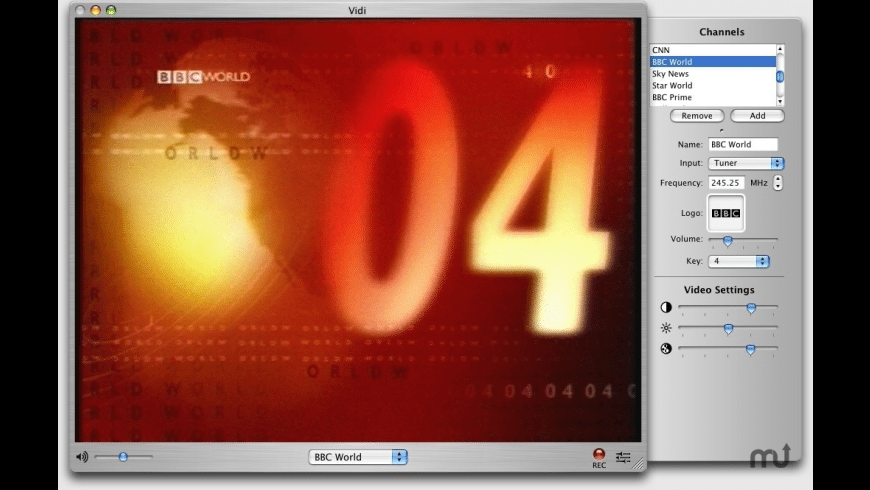Select Sky News in the channel list

pyautogui.click(x=713, y=73)
